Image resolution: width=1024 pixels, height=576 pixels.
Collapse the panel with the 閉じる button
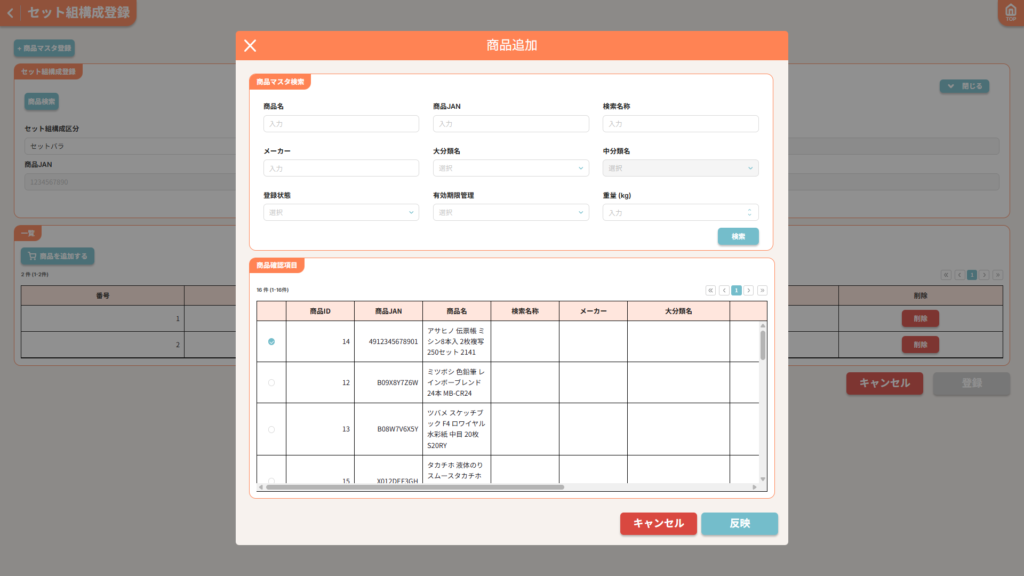coord(965,86)
